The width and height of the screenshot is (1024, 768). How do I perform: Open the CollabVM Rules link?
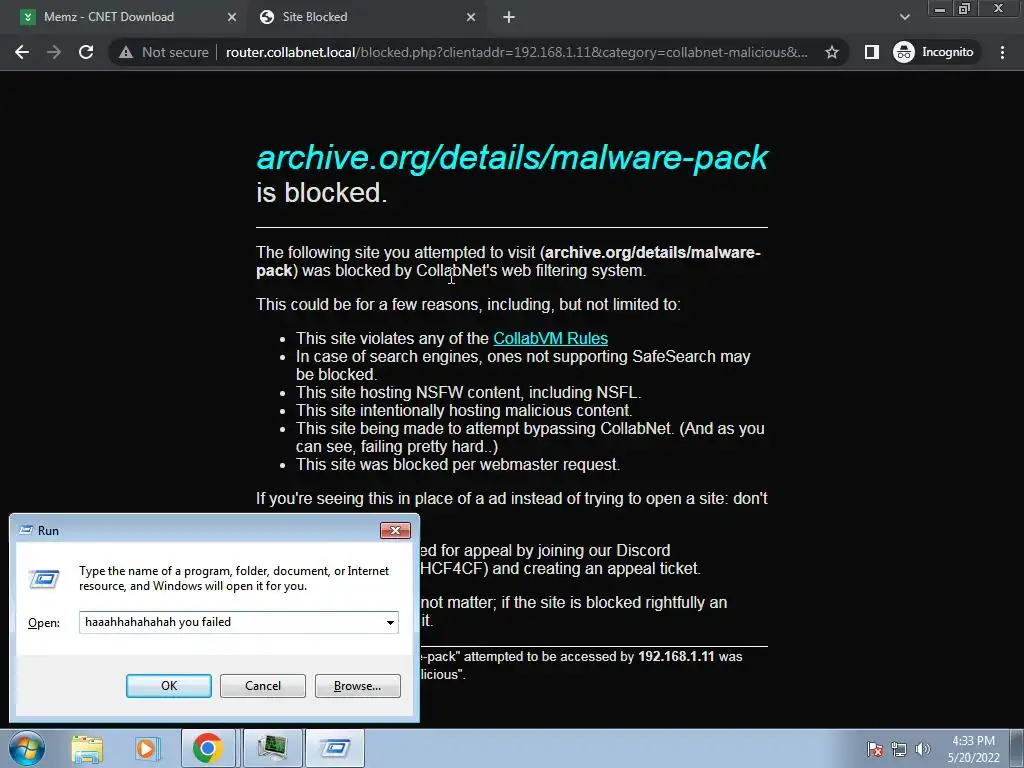[551, 338]
